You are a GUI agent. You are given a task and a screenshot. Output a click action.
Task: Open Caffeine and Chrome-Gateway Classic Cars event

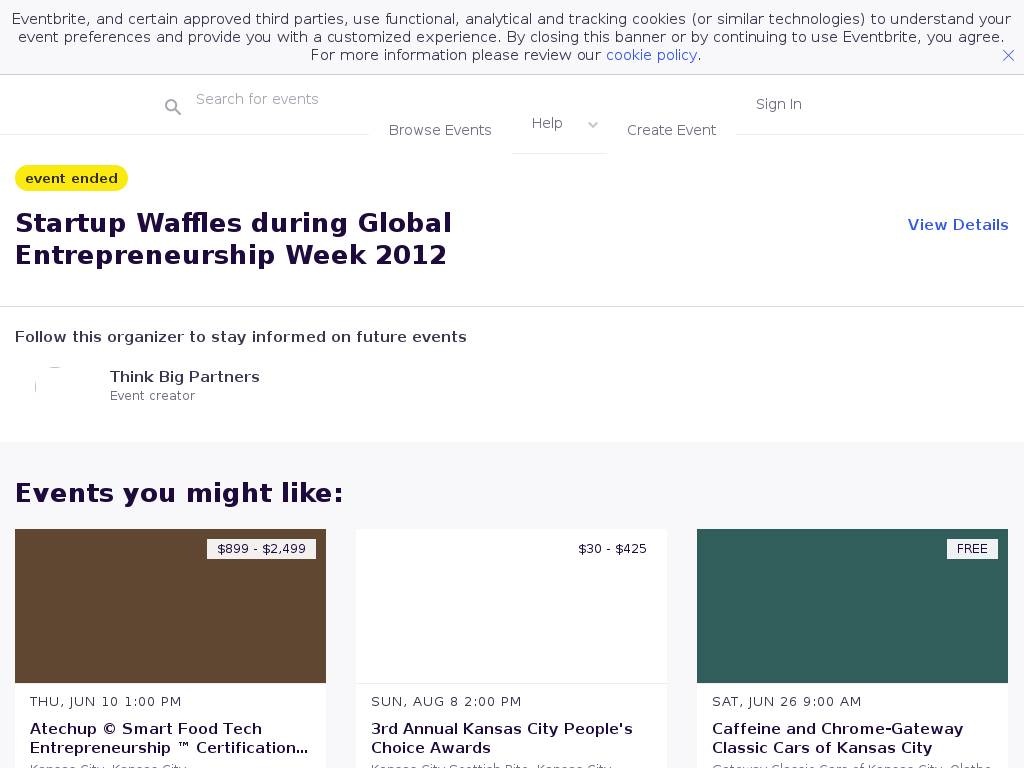point(837,738)
